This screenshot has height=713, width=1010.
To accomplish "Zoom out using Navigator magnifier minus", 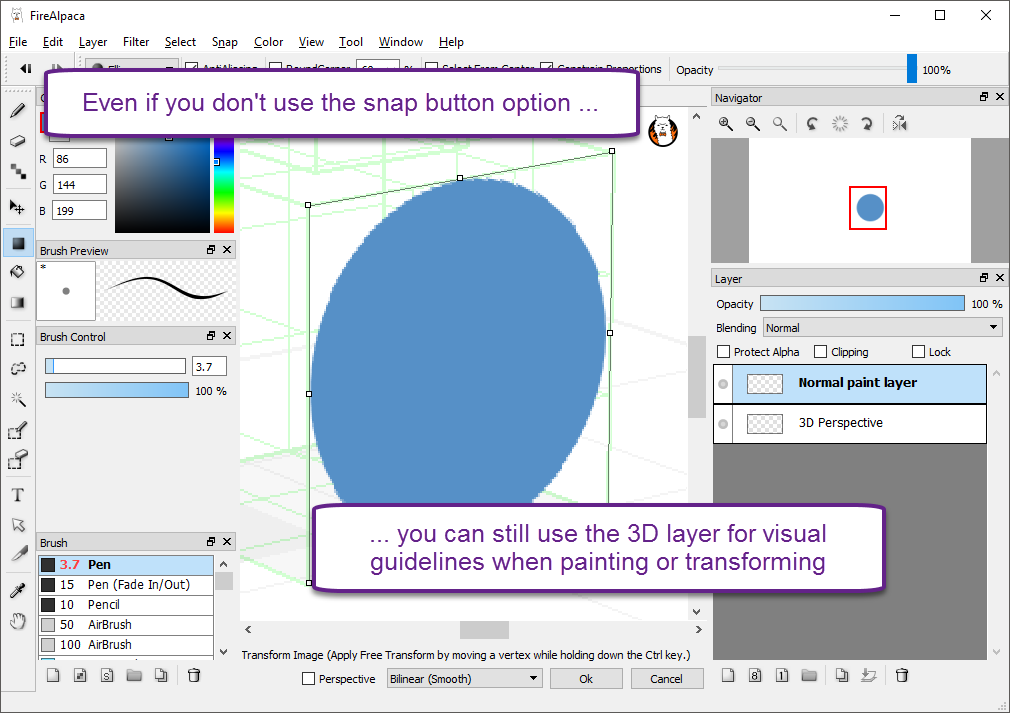I will click(x=752, y=124).
